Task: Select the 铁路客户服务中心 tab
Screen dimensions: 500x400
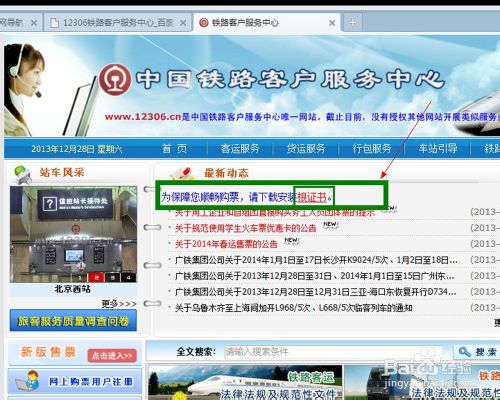Action: pyautogui.click(x=267, y=23)
